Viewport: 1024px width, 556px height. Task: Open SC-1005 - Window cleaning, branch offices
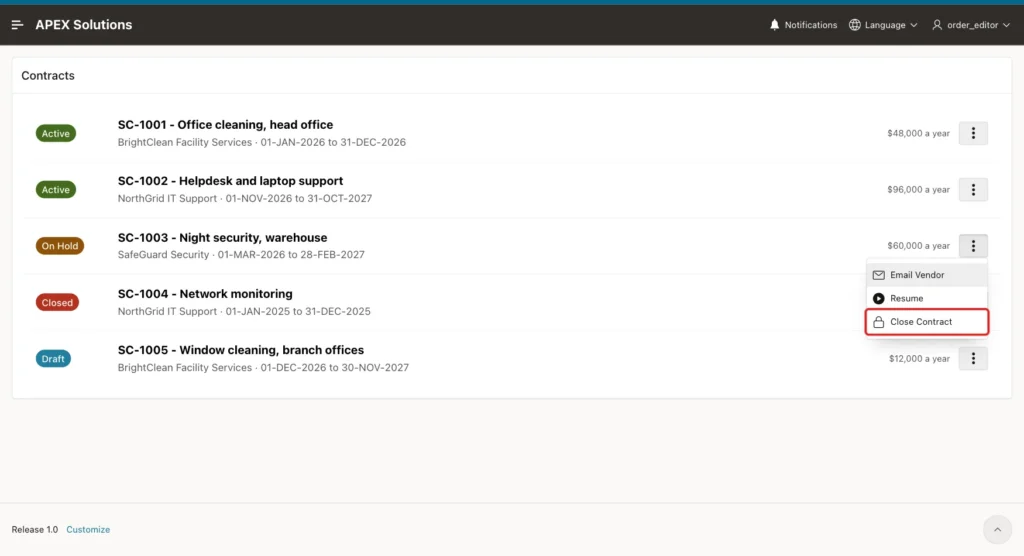(x=240, y=350)
